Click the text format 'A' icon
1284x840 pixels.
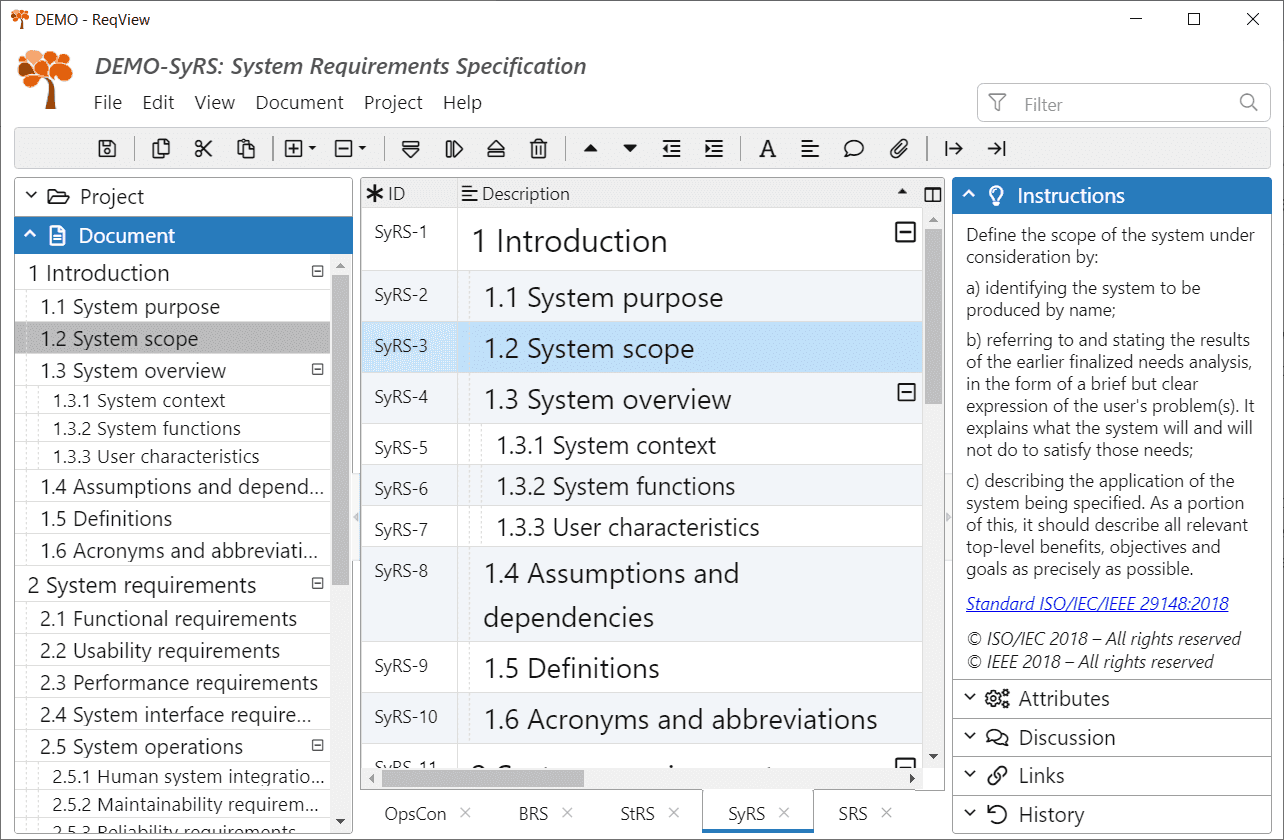coord(767,149)
